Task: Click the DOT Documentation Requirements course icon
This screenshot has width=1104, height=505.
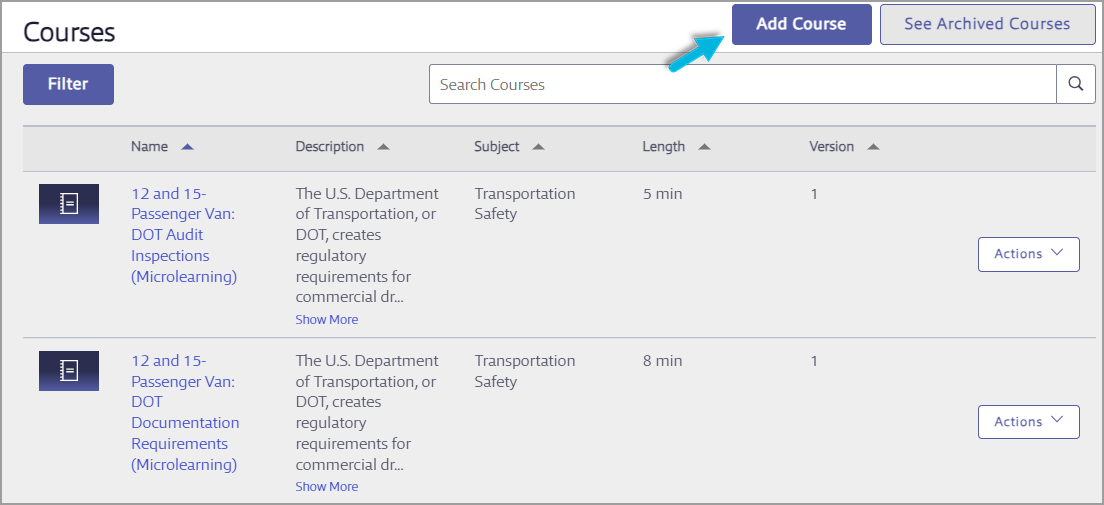Action: pyautogui.click(x=69, y=371)
